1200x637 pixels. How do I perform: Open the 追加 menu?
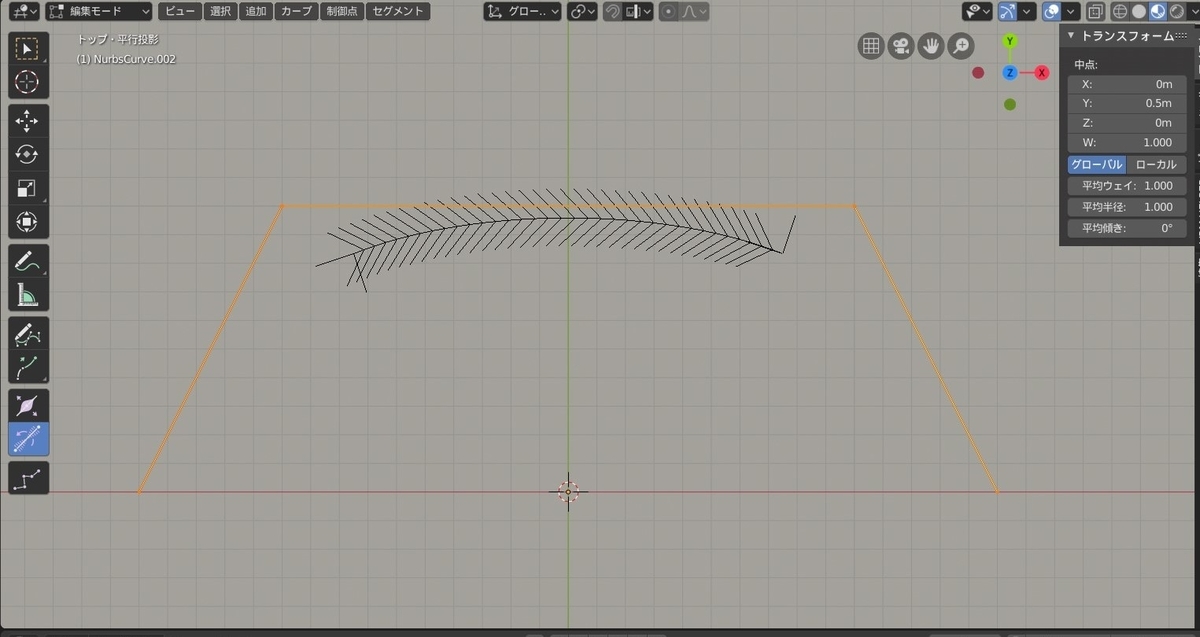256,12
